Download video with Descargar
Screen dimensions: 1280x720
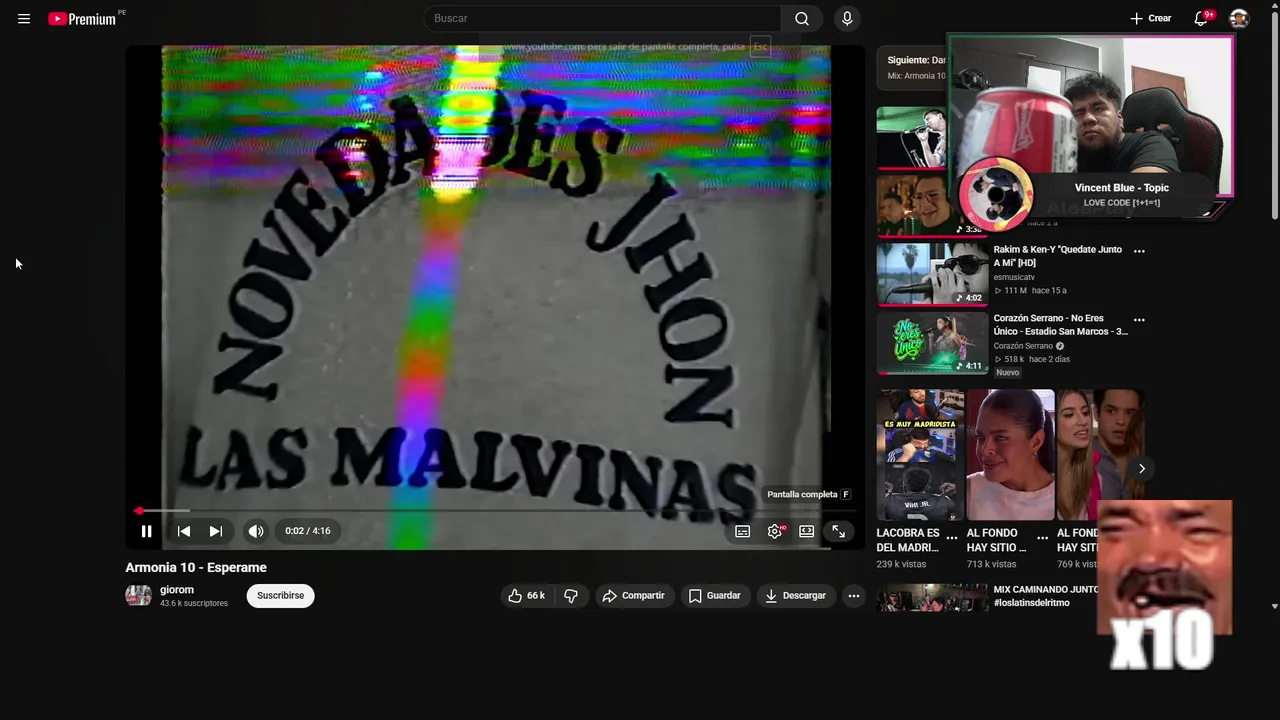[x=796, y=595]
